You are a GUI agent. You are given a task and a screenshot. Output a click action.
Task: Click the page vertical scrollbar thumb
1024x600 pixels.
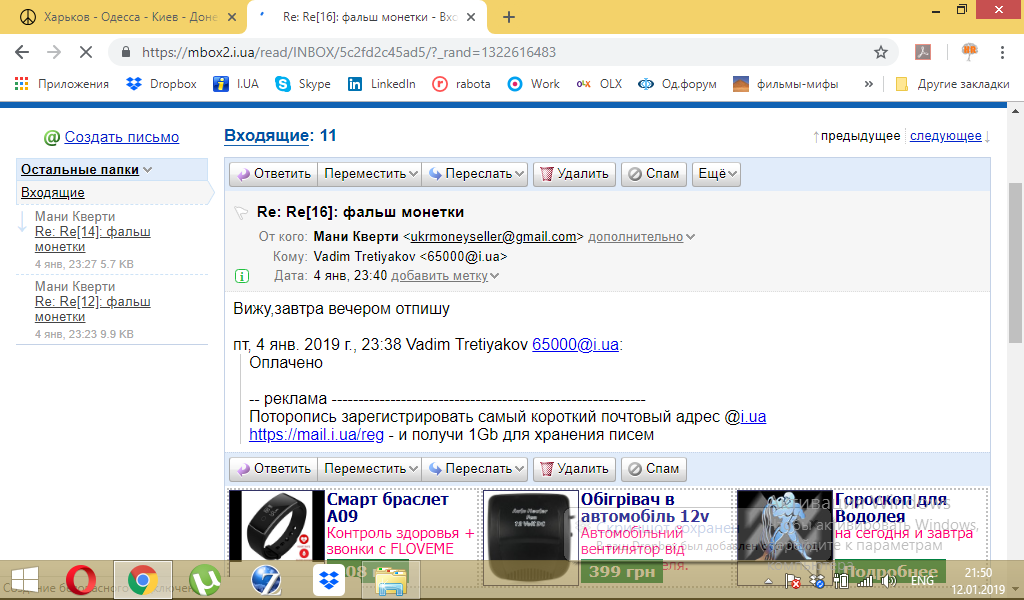[1016, 264]
